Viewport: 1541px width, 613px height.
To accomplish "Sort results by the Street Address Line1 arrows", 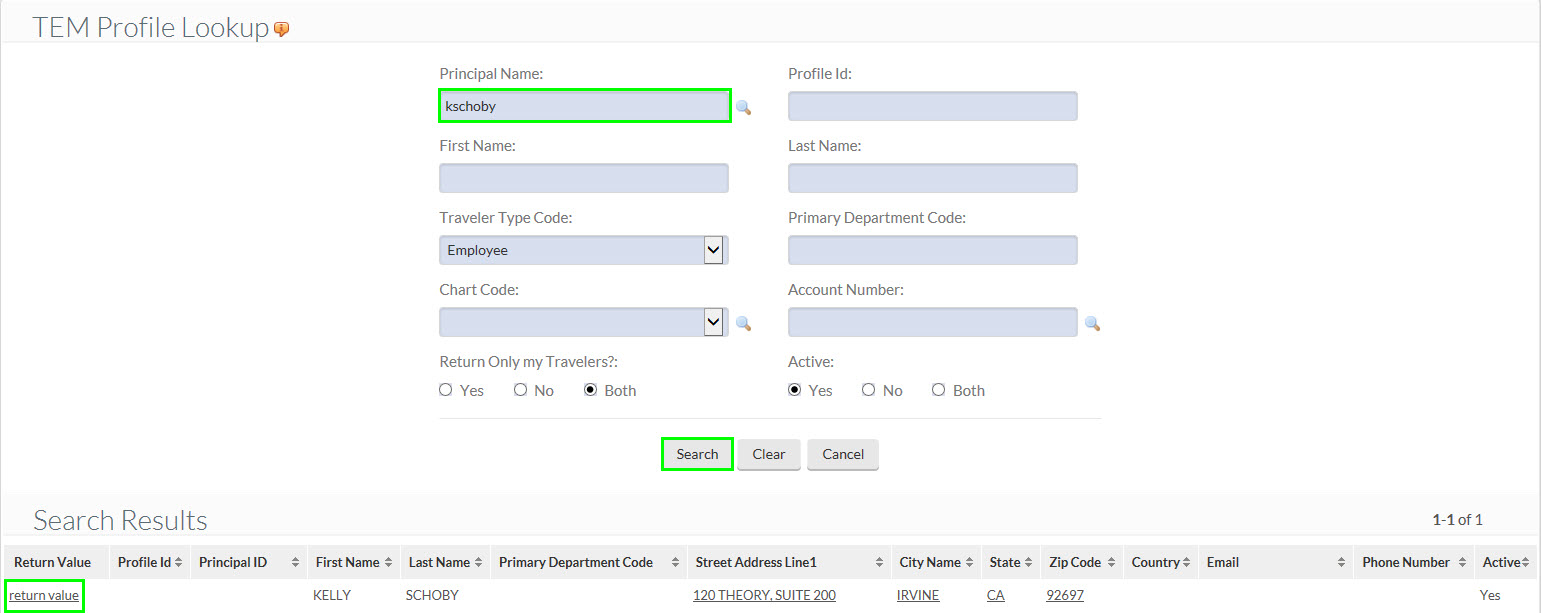I will click(x=879, y=563).
